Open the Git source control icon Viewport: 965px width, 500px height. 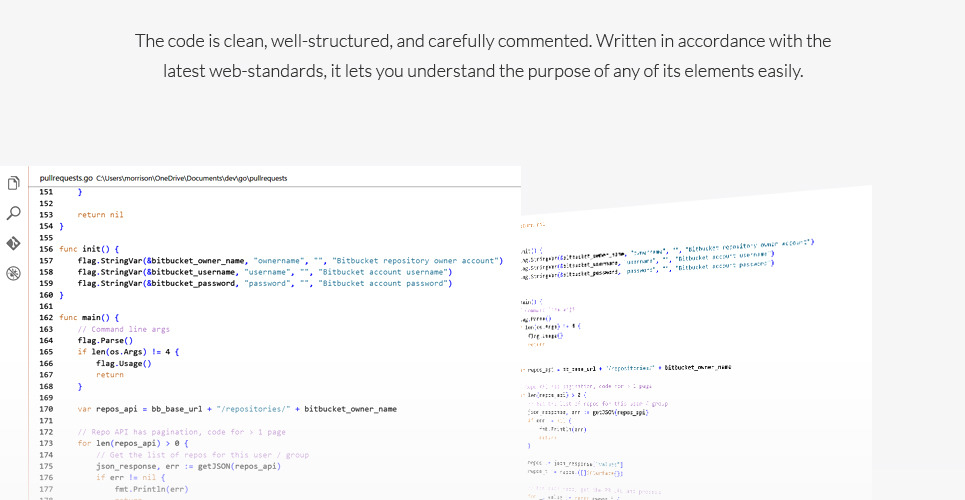14,243
